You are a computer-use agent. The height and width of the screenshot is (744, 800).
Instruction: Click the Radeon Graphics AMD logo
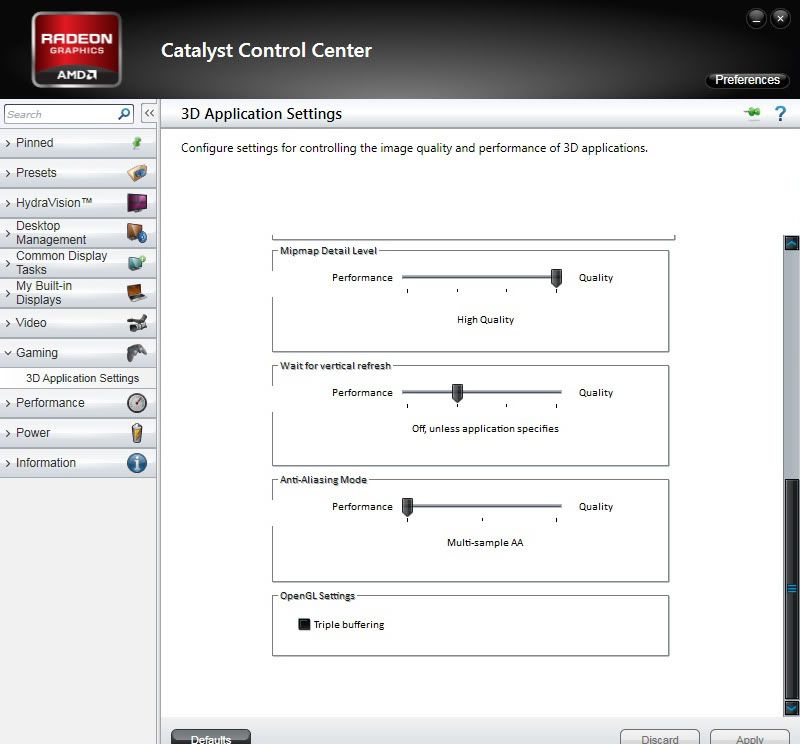[77, 49]
